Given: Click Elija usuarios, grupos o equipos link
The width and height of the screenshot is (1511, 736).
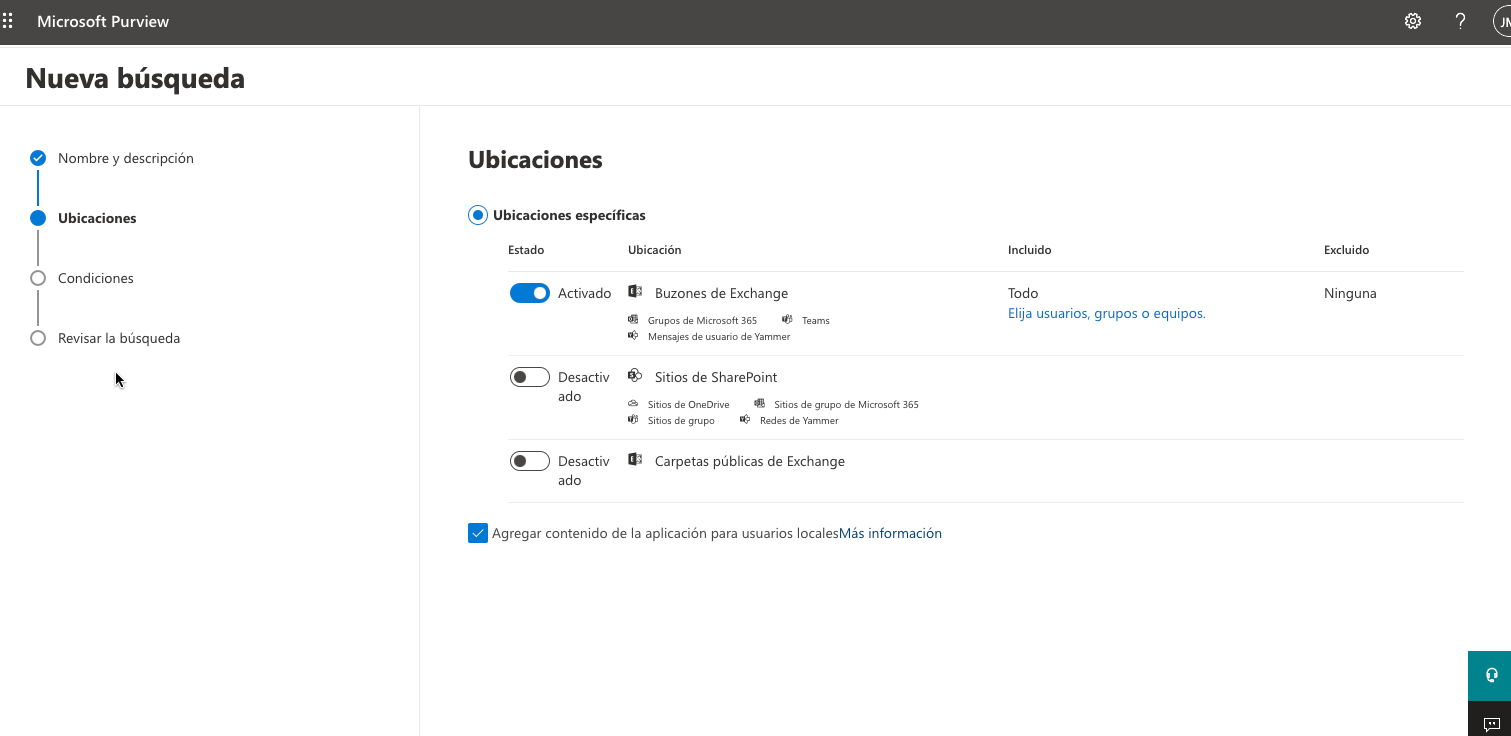Looking at the screenshot, I should (x=1106, y=313).
